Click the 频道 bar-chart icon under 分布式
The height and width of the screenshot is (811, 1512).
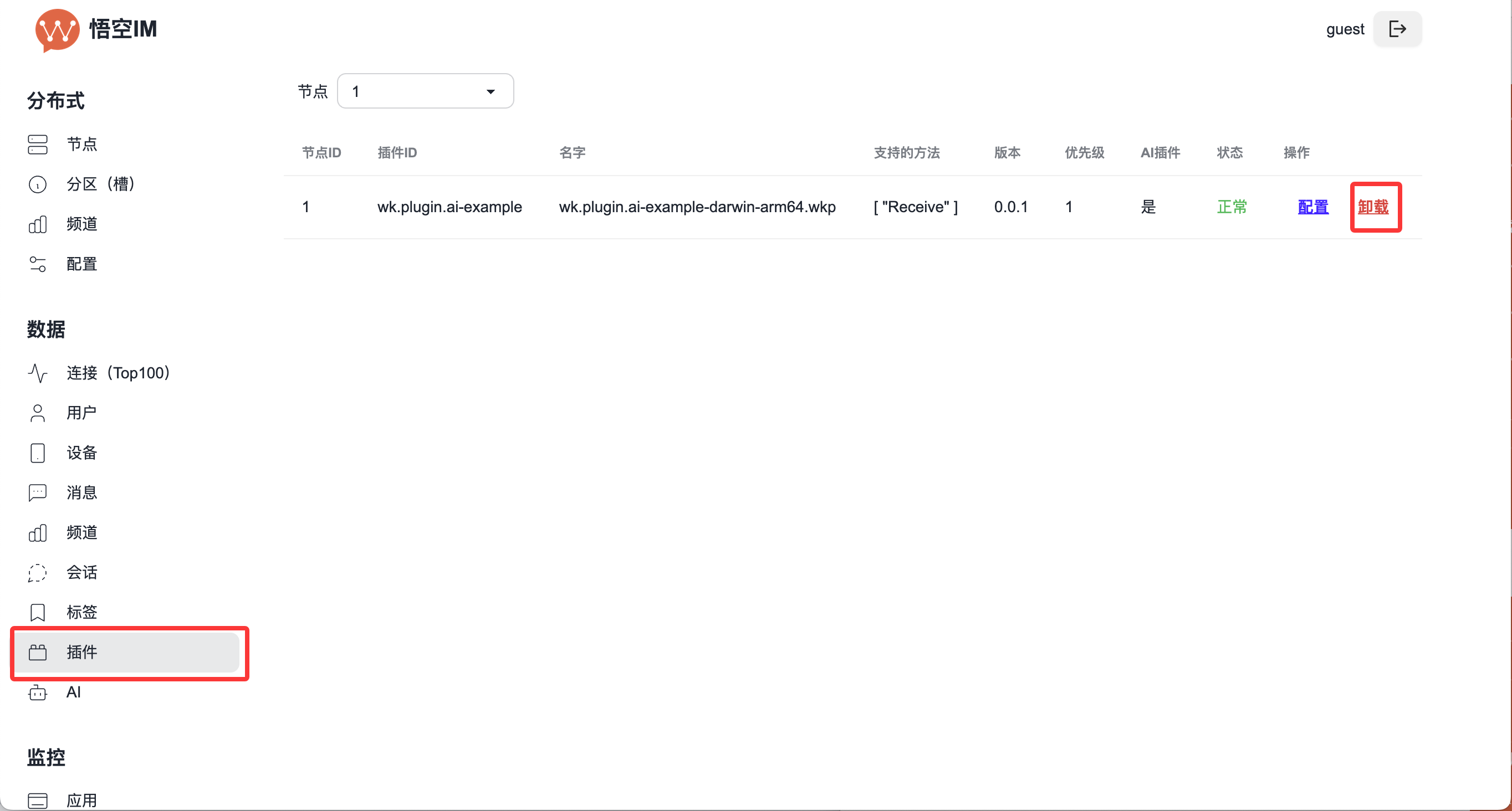pyautogui.click(x=38, y=224)
